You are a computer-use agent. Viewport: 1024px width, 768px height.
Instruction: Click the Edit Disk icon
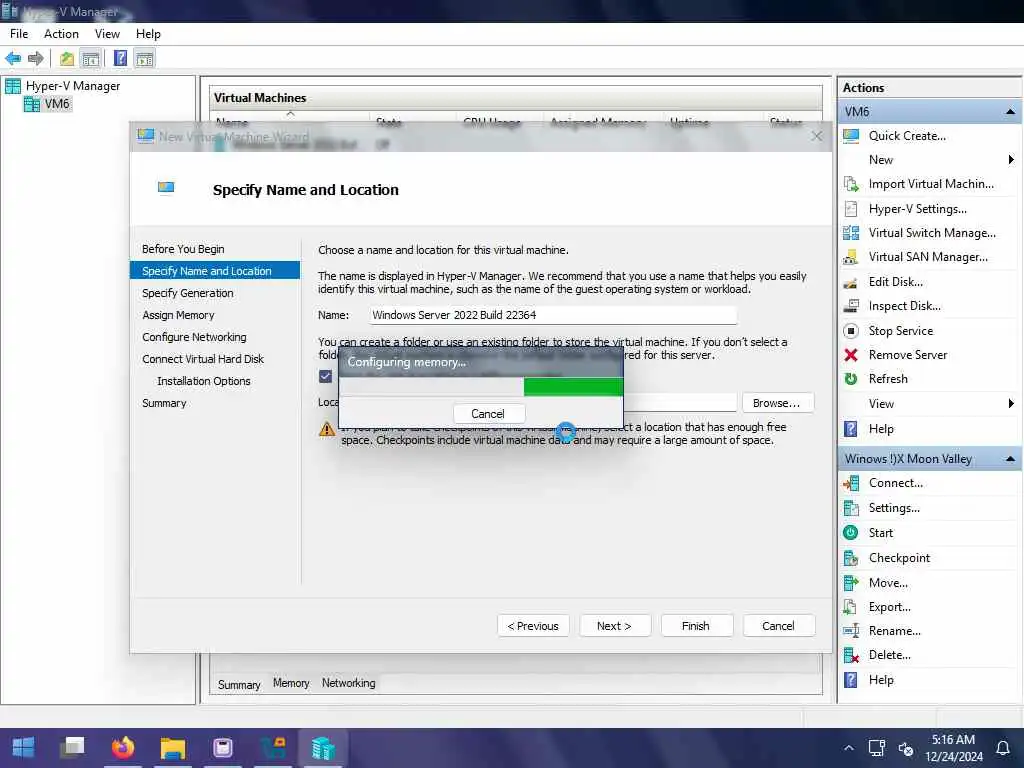point(851,282)
